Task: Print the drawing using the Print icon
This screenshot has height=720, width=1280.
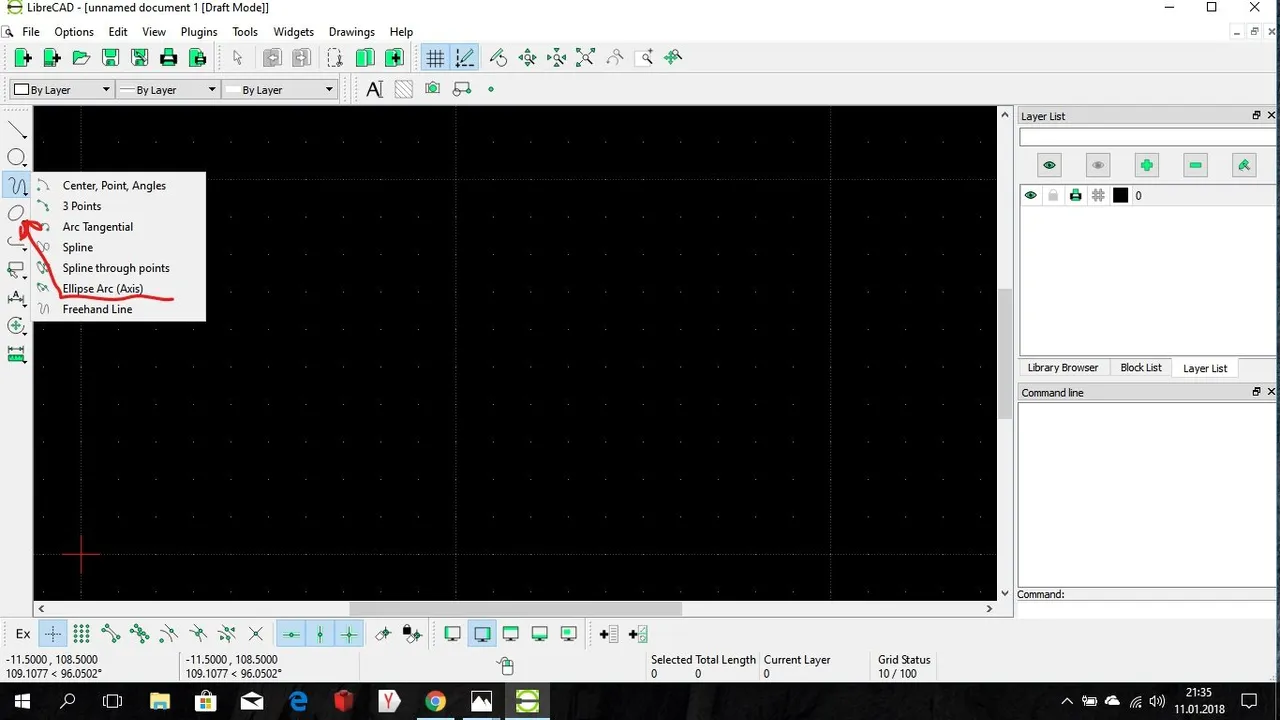Action: pos(168,58)
